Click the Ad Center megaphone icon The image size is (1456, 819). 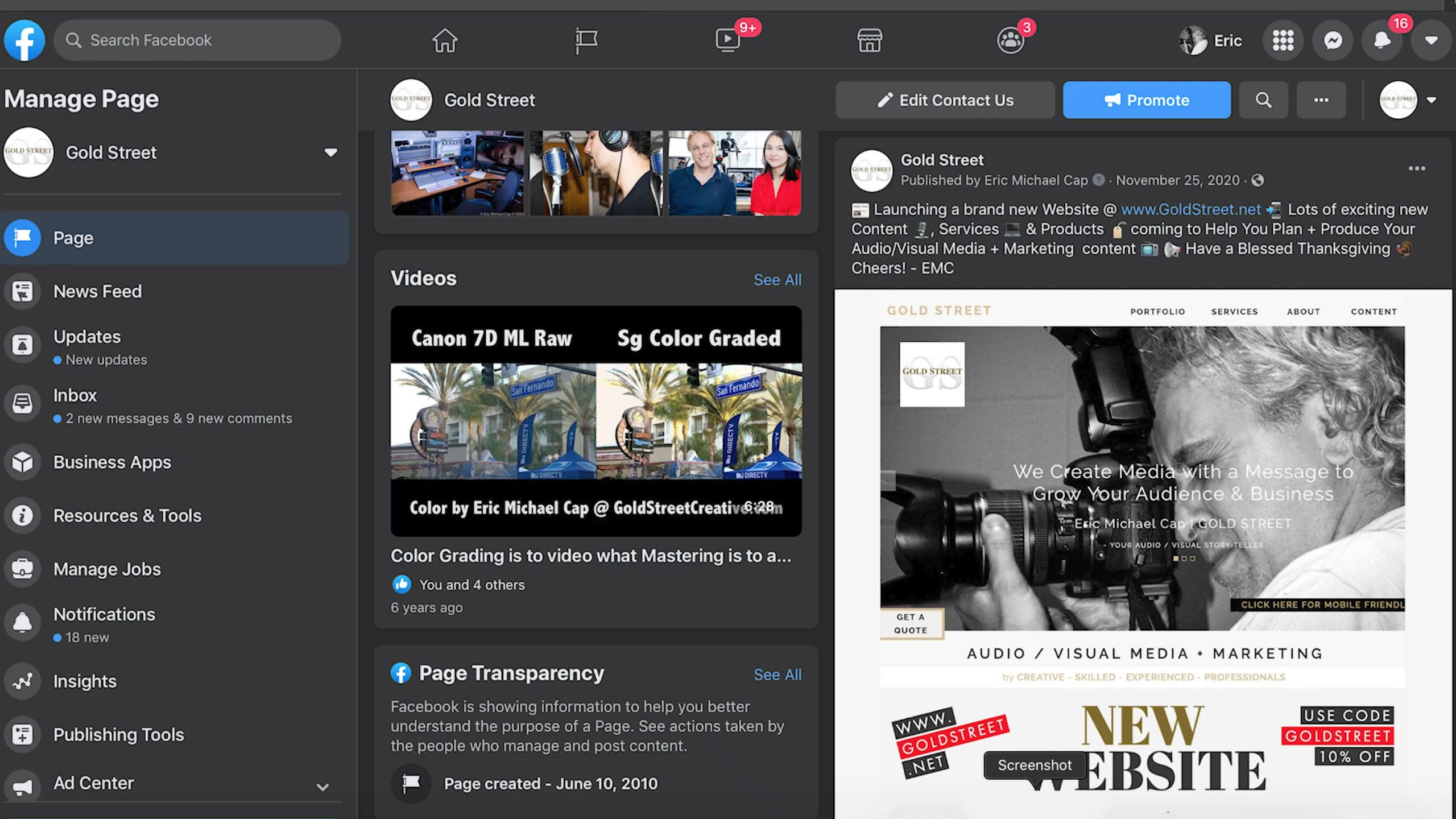22,787
